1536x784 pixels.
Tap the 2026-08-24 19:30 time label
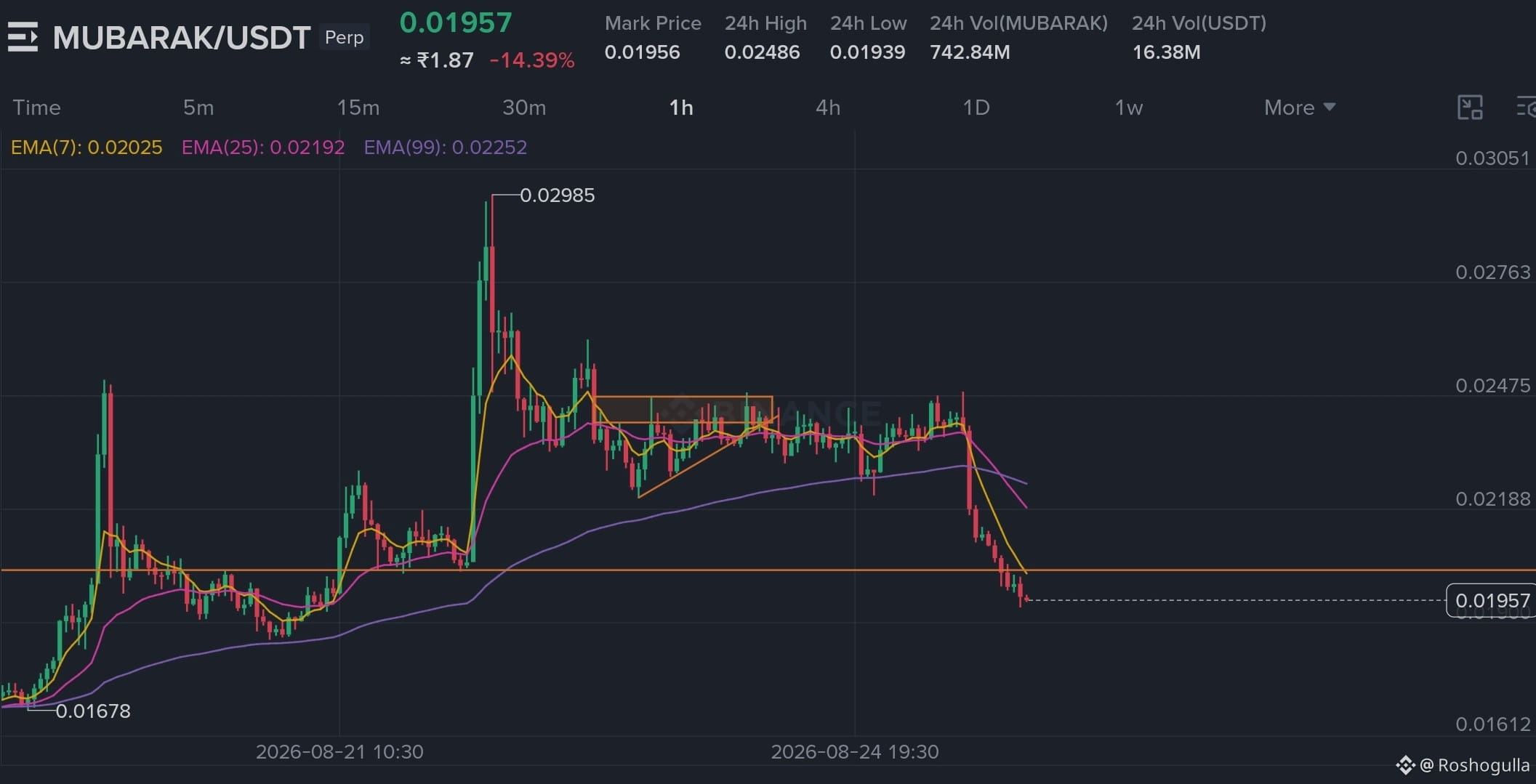click(x=855, y=752)
